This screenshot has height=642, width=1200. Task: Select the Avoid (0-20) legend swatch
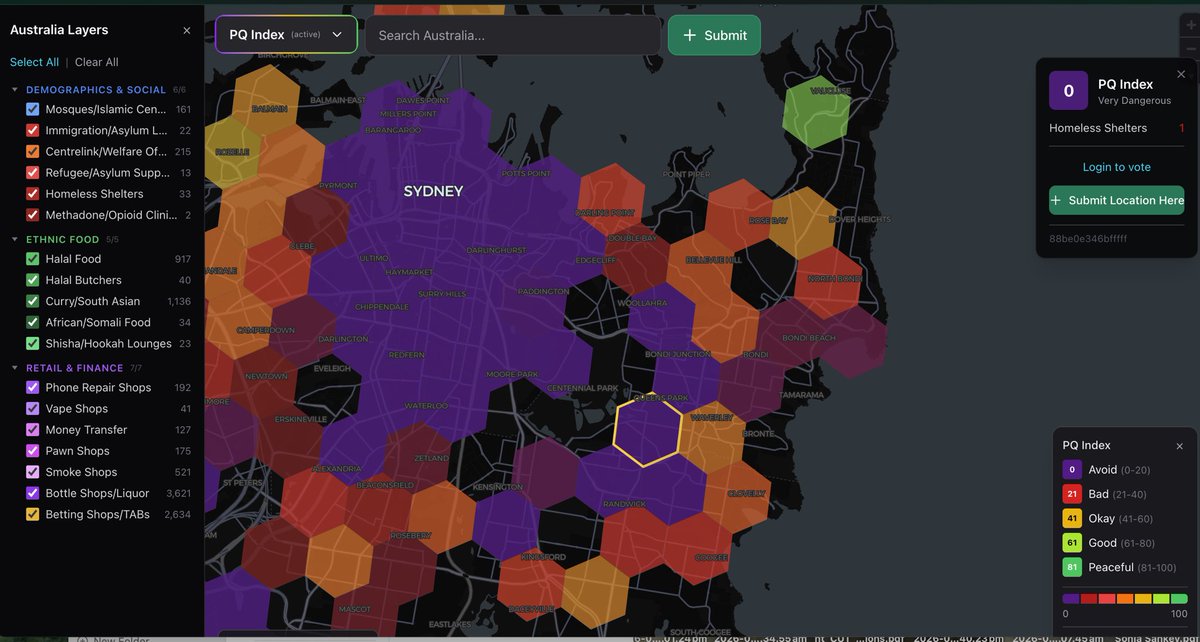[1072, 470]
